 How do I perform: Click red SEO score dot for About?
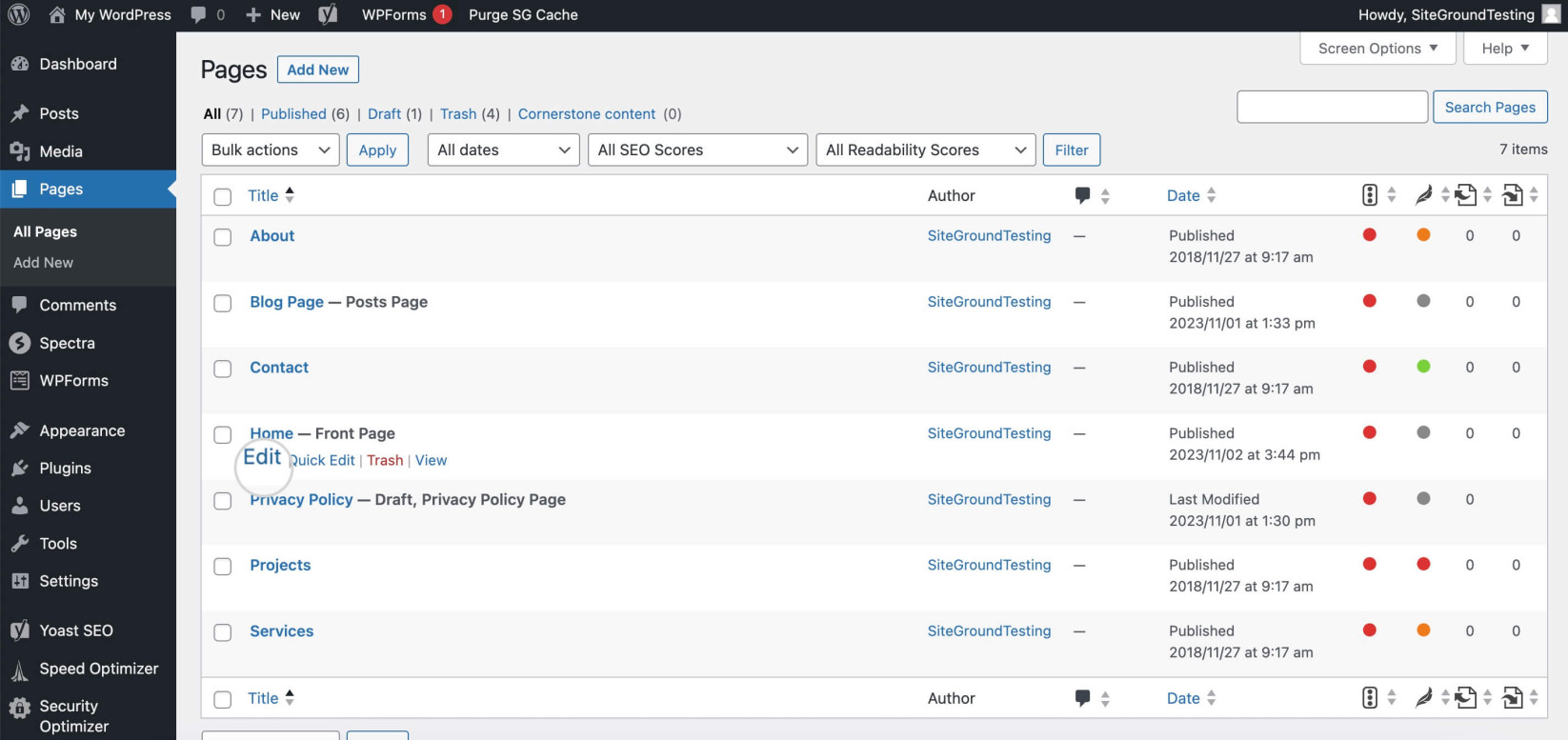[1370, 235]
